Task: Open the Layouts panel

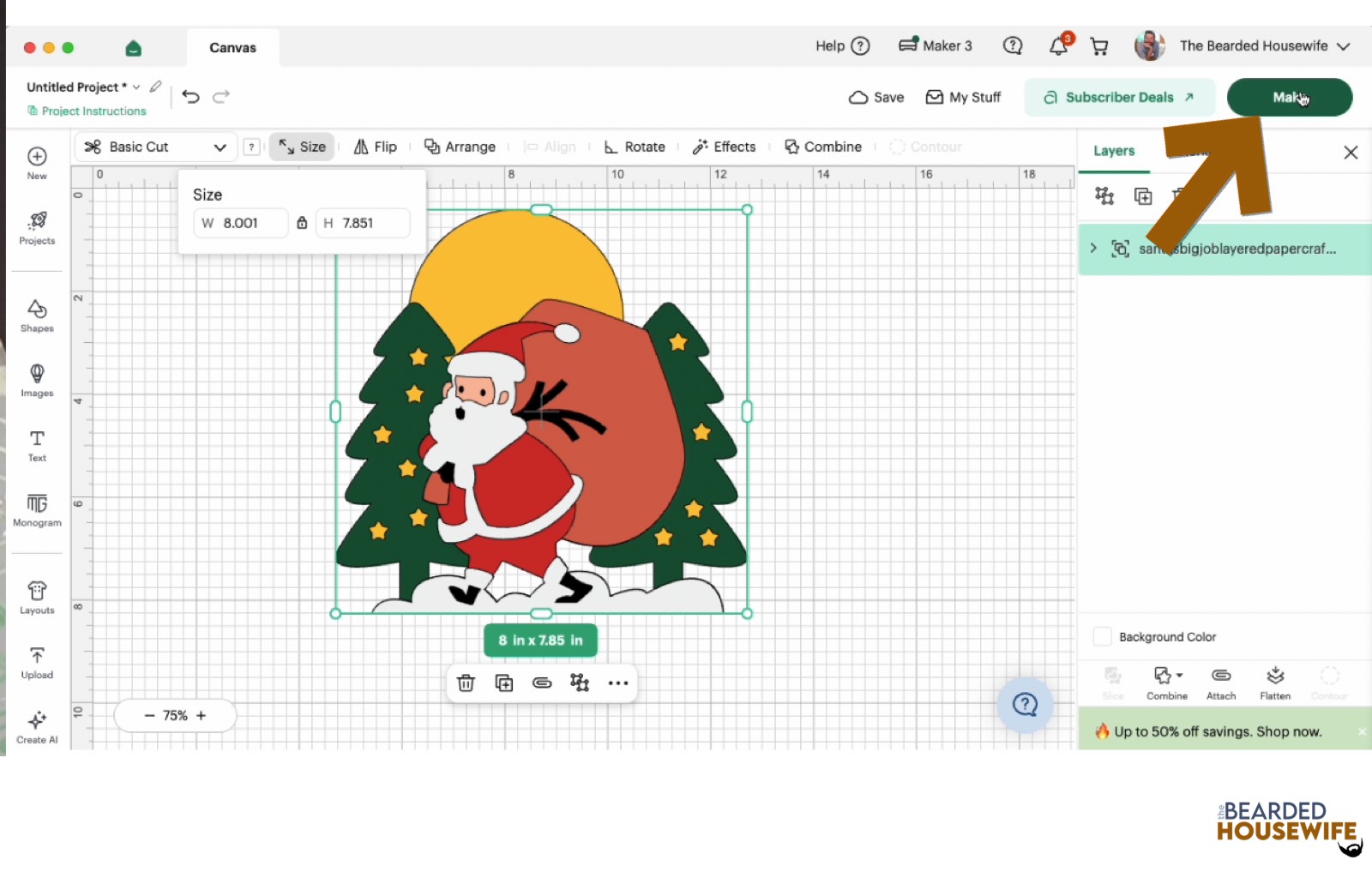Action: (37, 598)
